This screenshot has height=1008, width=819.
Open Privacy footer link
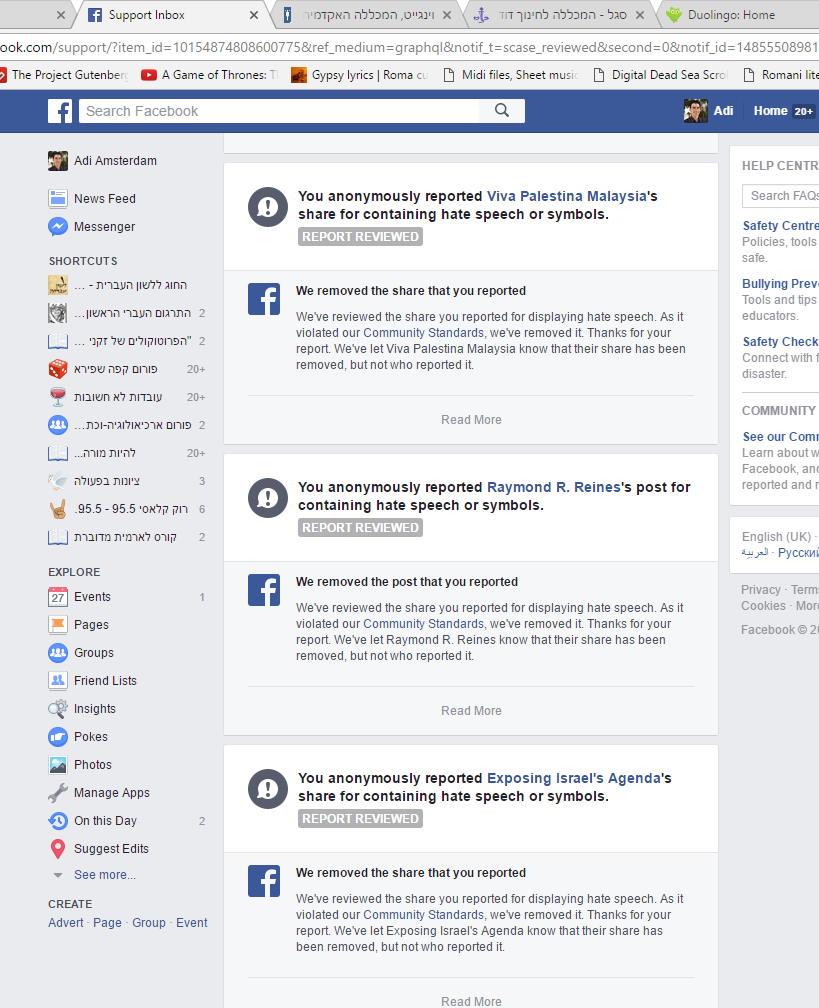click(760, 590)
